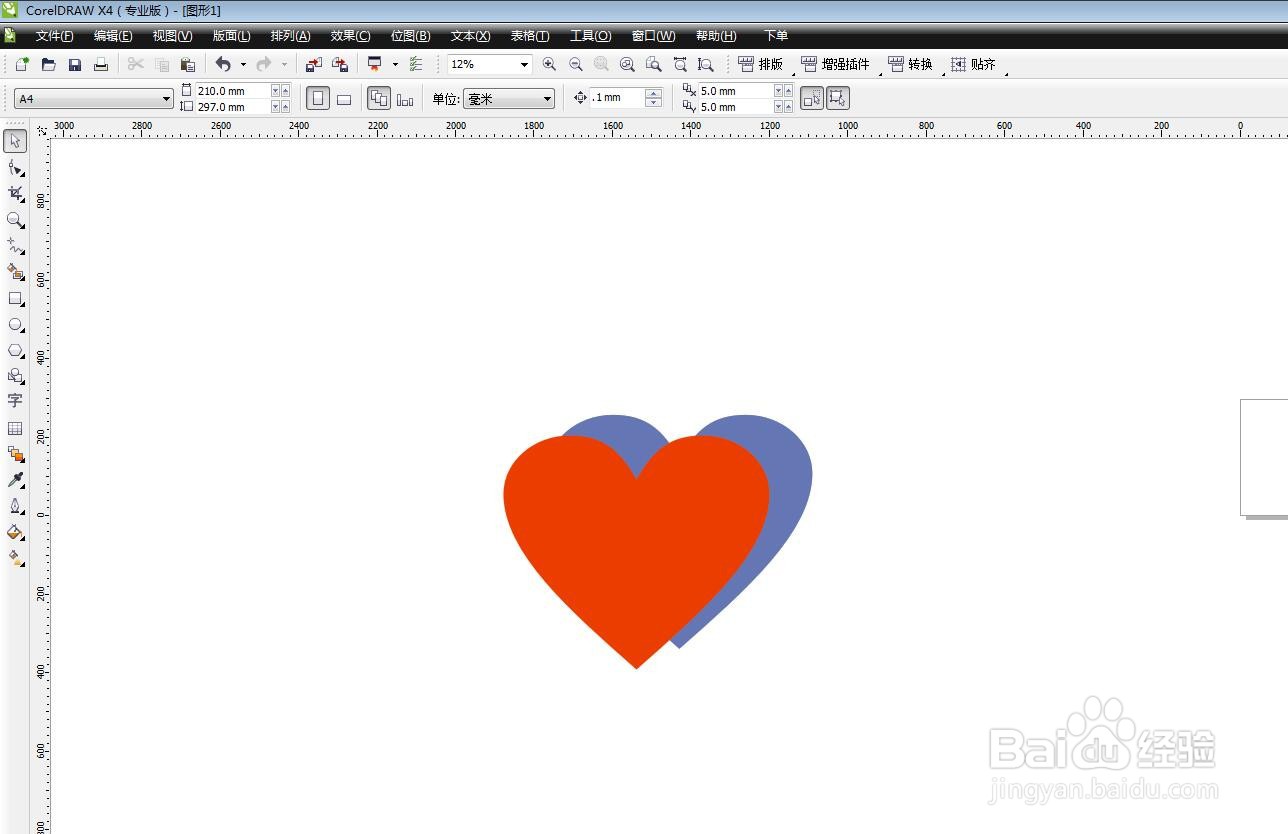The image size is (1288, 834).
Task: Select the Zoom magnifier tool in toolbox
Action: [x=15, y=219]
